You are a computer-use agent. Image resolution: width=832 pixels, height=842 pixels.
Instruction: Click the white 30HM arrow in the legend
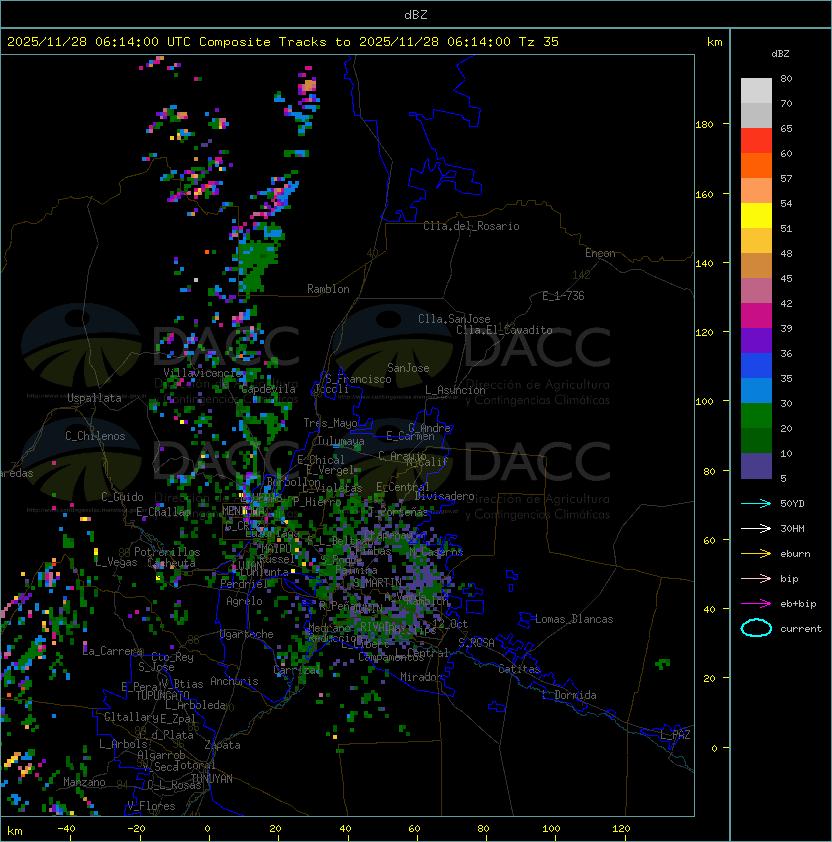[756, 528]
